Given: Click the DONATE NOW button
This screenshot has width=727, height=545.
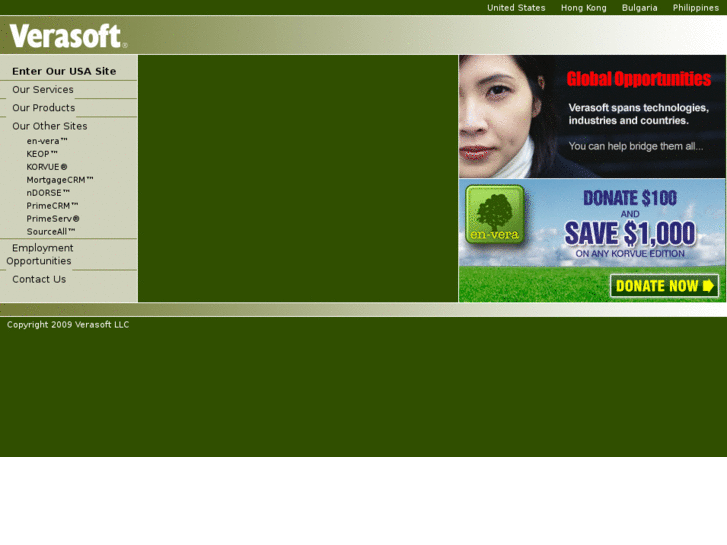Looking at the screenshot, I should pyautogui.click(x=664, y=286).
